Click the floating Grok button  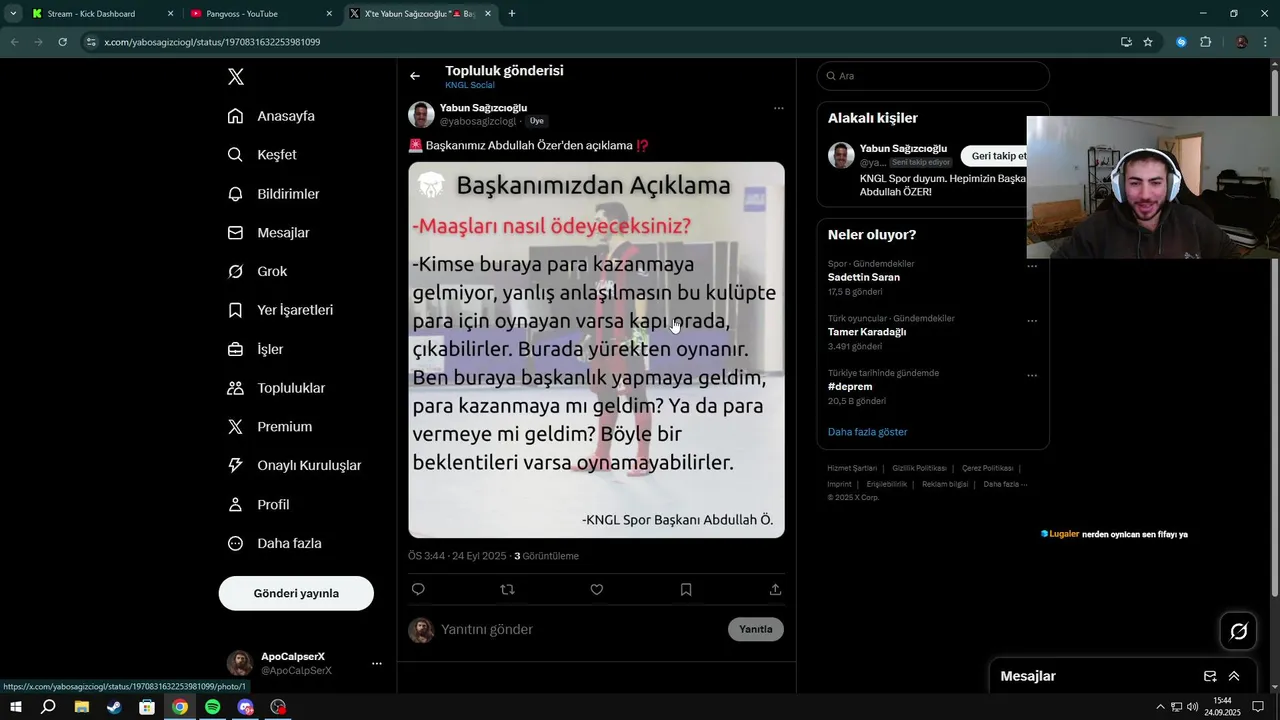(1238, 631)
